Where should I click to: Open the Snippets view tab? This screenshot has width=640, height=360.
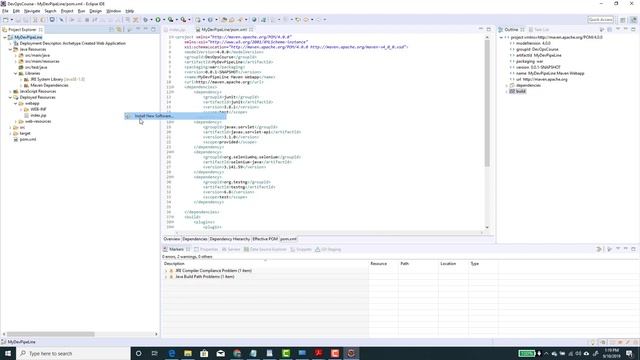tap(301, 249)
